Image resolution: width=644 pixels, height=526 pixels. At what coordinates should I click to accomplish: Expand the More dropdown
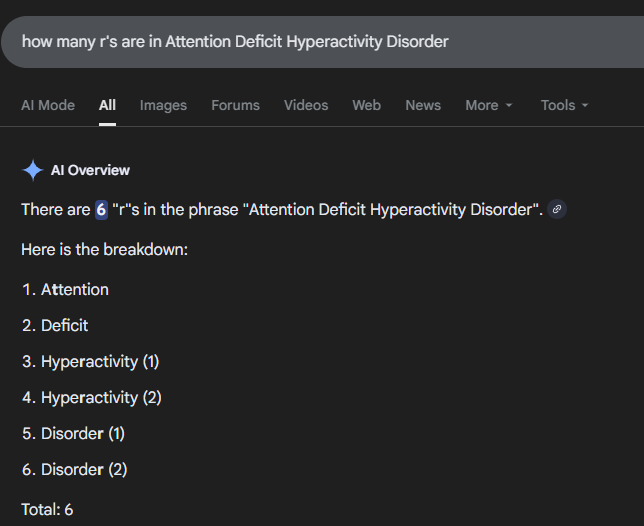tap(489, 105)
